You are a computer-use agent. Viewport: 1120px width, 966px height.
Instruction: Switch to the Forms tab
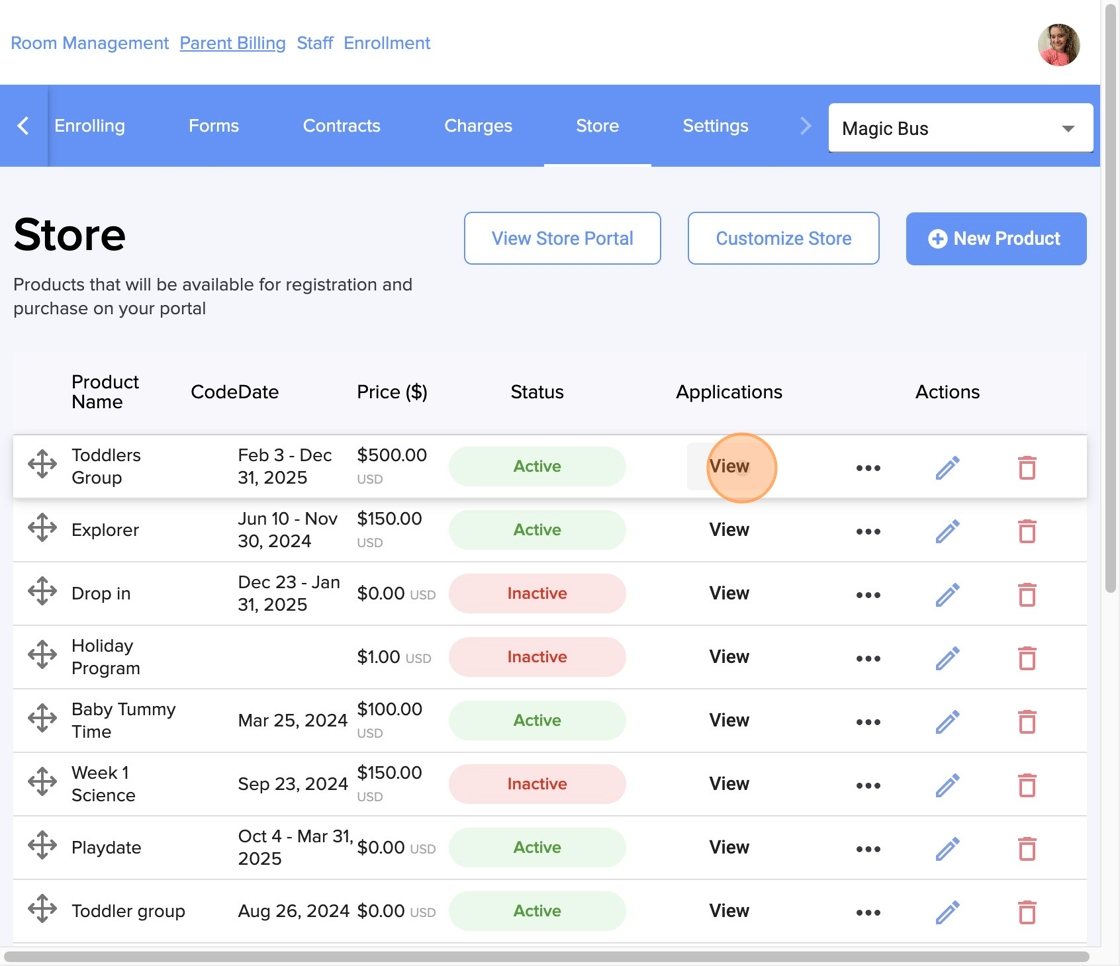[x=214, y=126]
